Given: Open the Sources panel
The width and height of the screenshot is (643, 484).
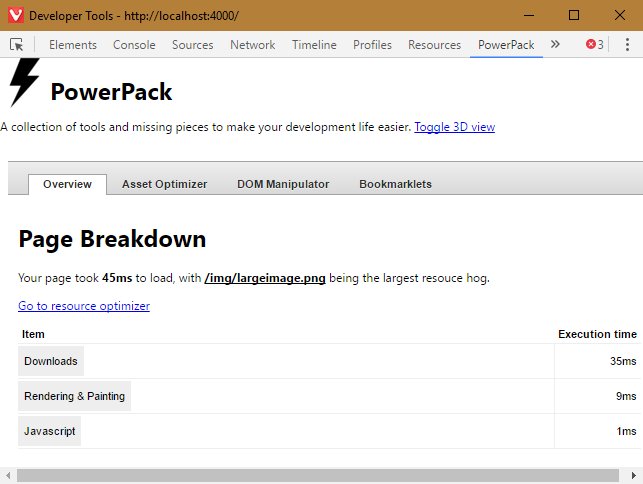Looking at the screenshot, I should [192, 45].
